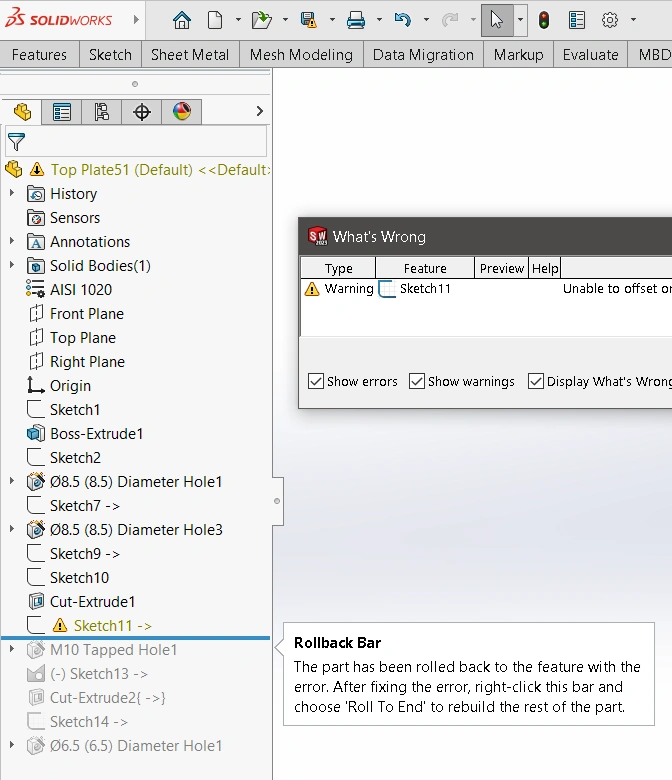Open the Data Migration tab
The image size is (672, 780).
423,54
